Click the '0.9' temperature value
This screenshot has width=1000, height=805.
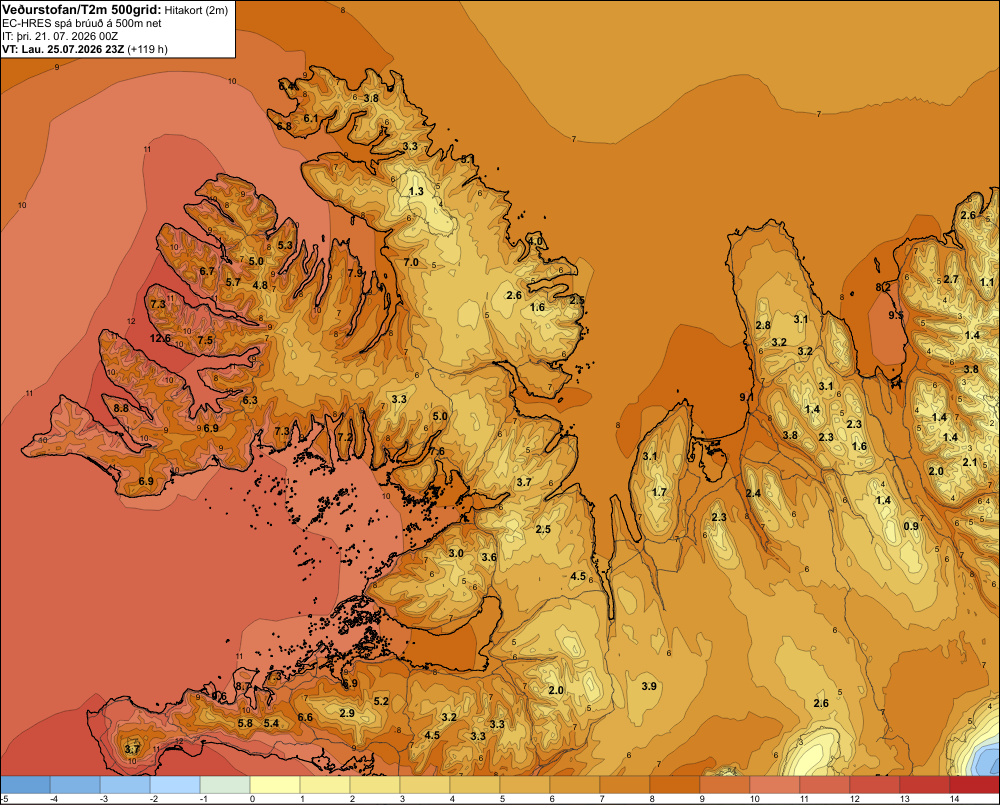tap(911, 526)
